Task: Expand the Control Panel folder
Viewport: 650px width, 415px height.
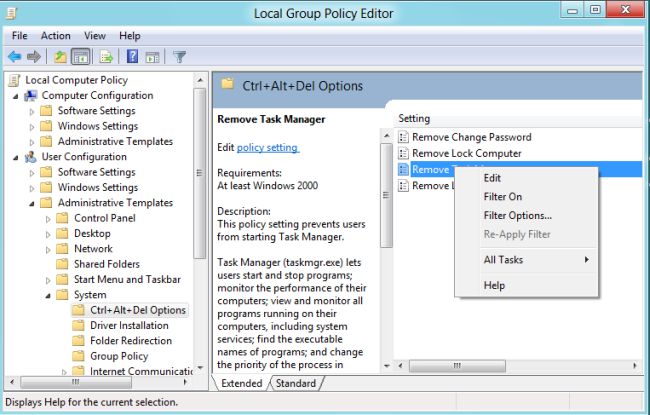Action: pos(48,219)
